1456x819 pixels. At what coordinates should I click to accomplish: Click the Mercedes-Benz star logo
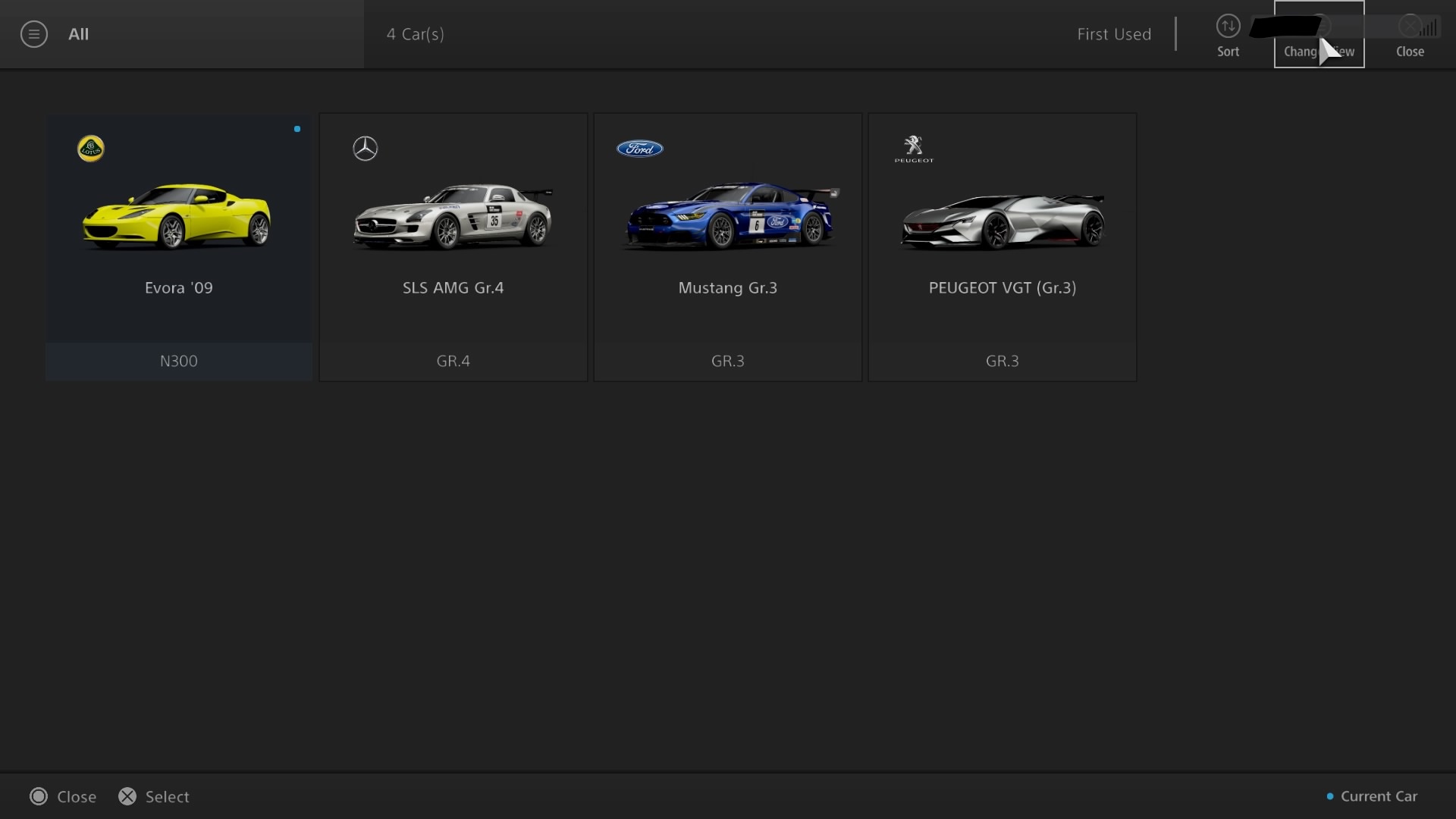(366, 149)
